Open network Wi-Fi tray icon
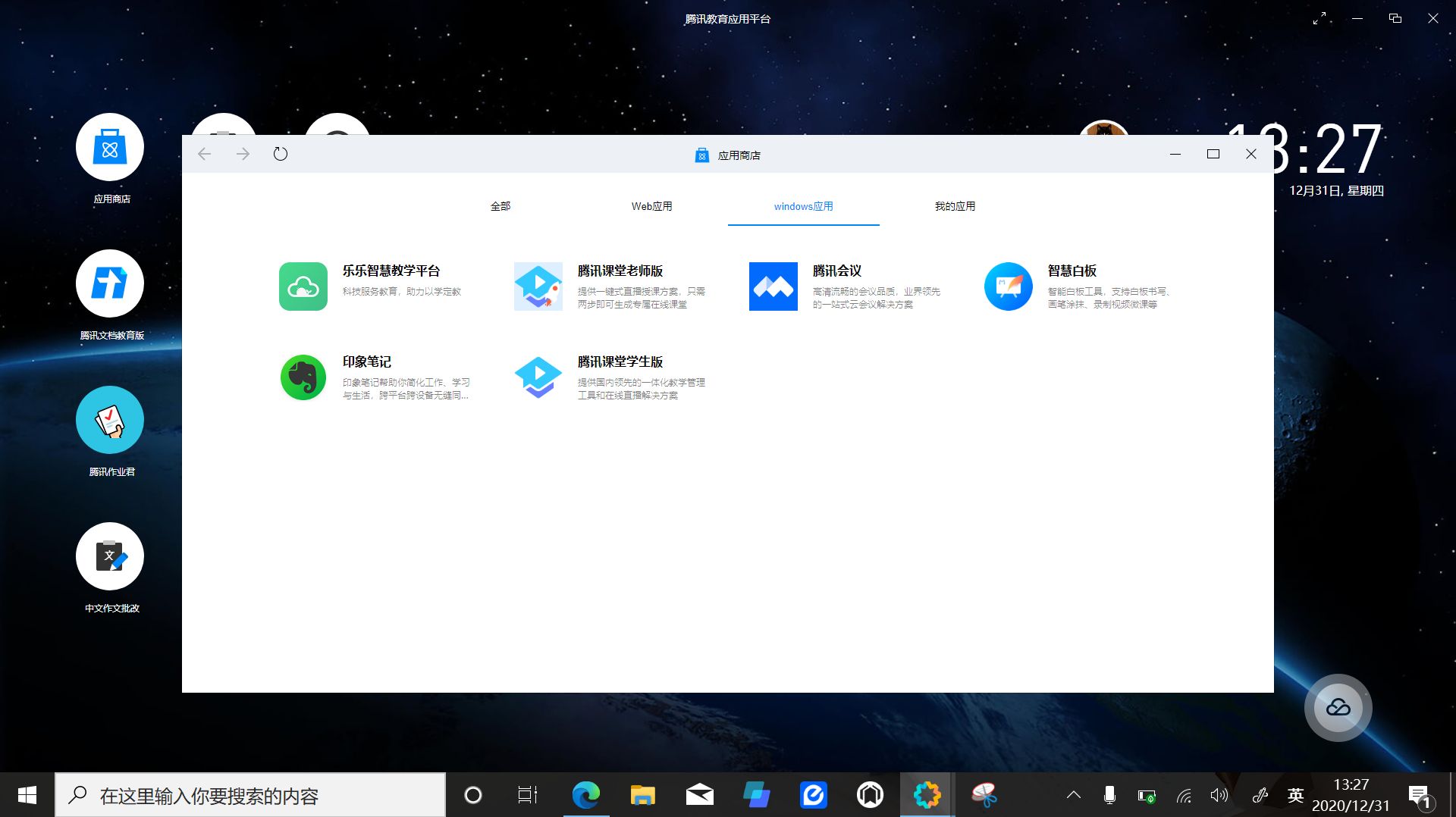 click(1184, 796)
